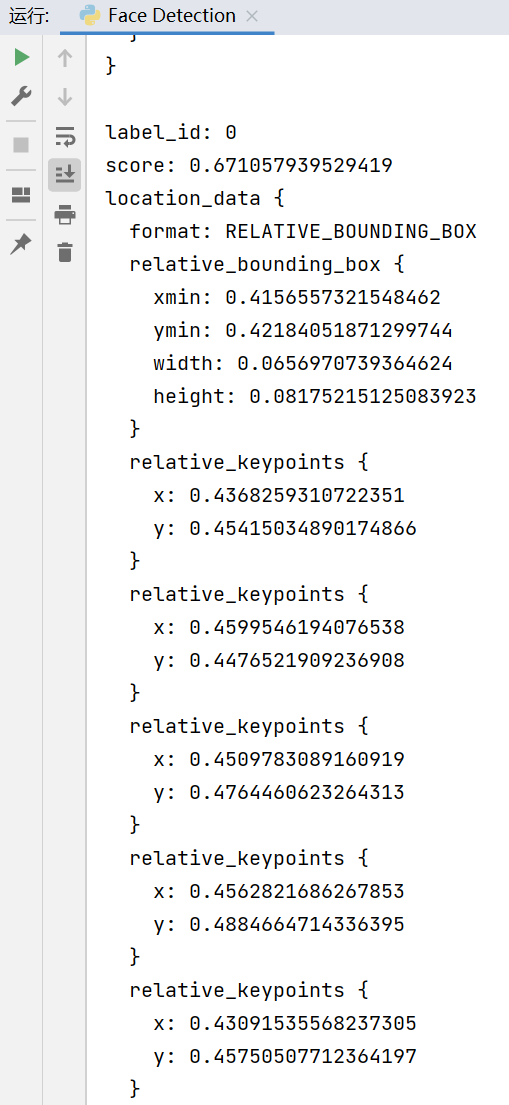509x1105 pixels.
Task: Click the Print output printer icon
Action: [x=65, y=214]
